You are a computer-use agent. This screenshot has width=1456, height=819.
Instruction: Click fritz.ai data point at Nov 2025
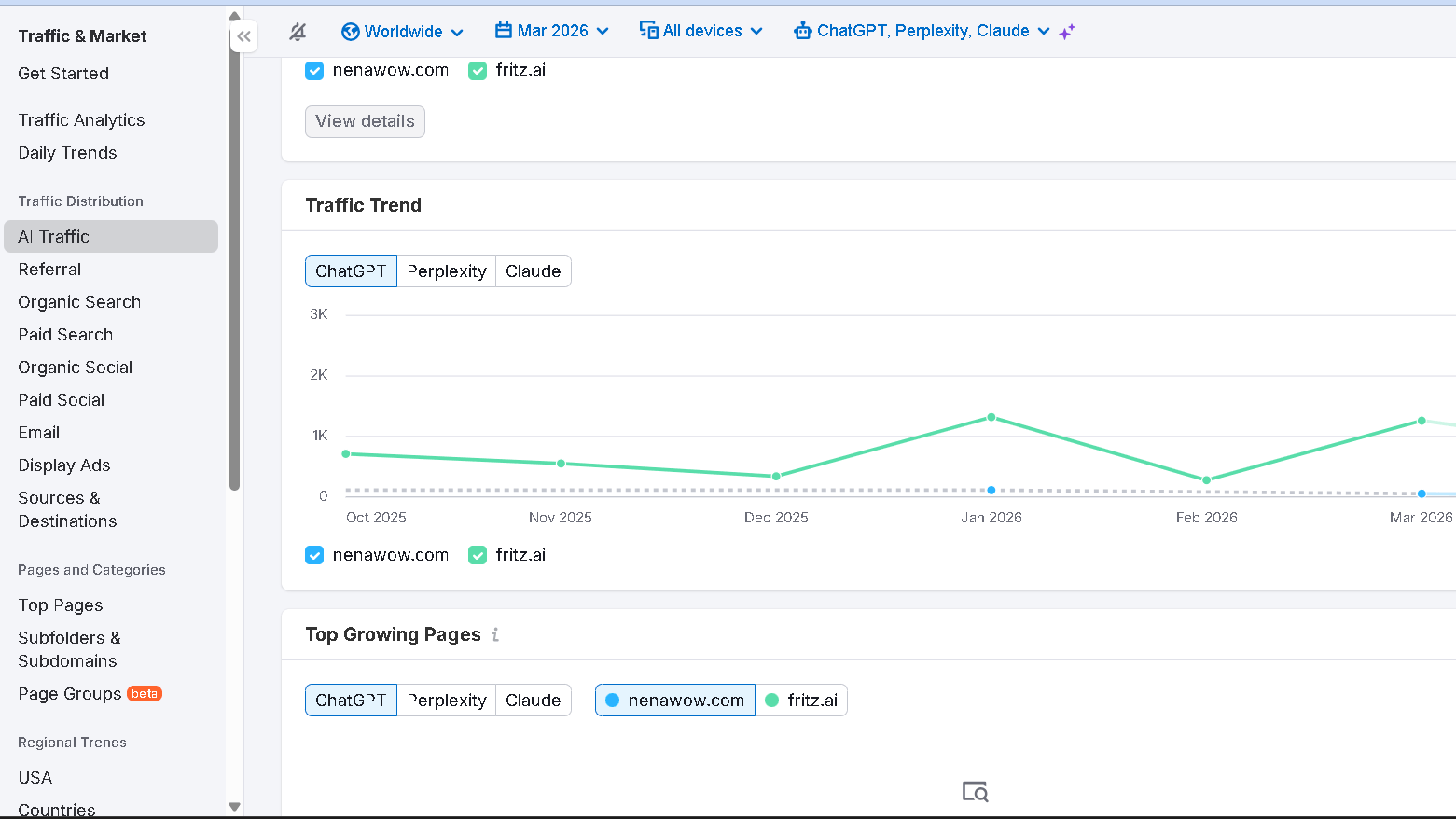561,464
